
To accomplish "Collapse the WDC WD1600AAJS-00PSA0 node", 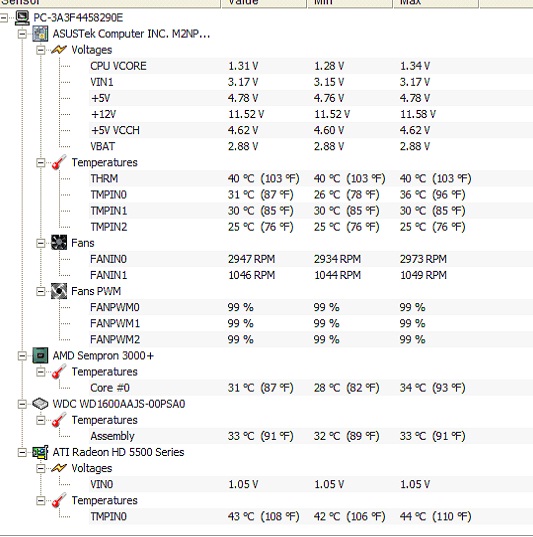I will tap(22, 404).
